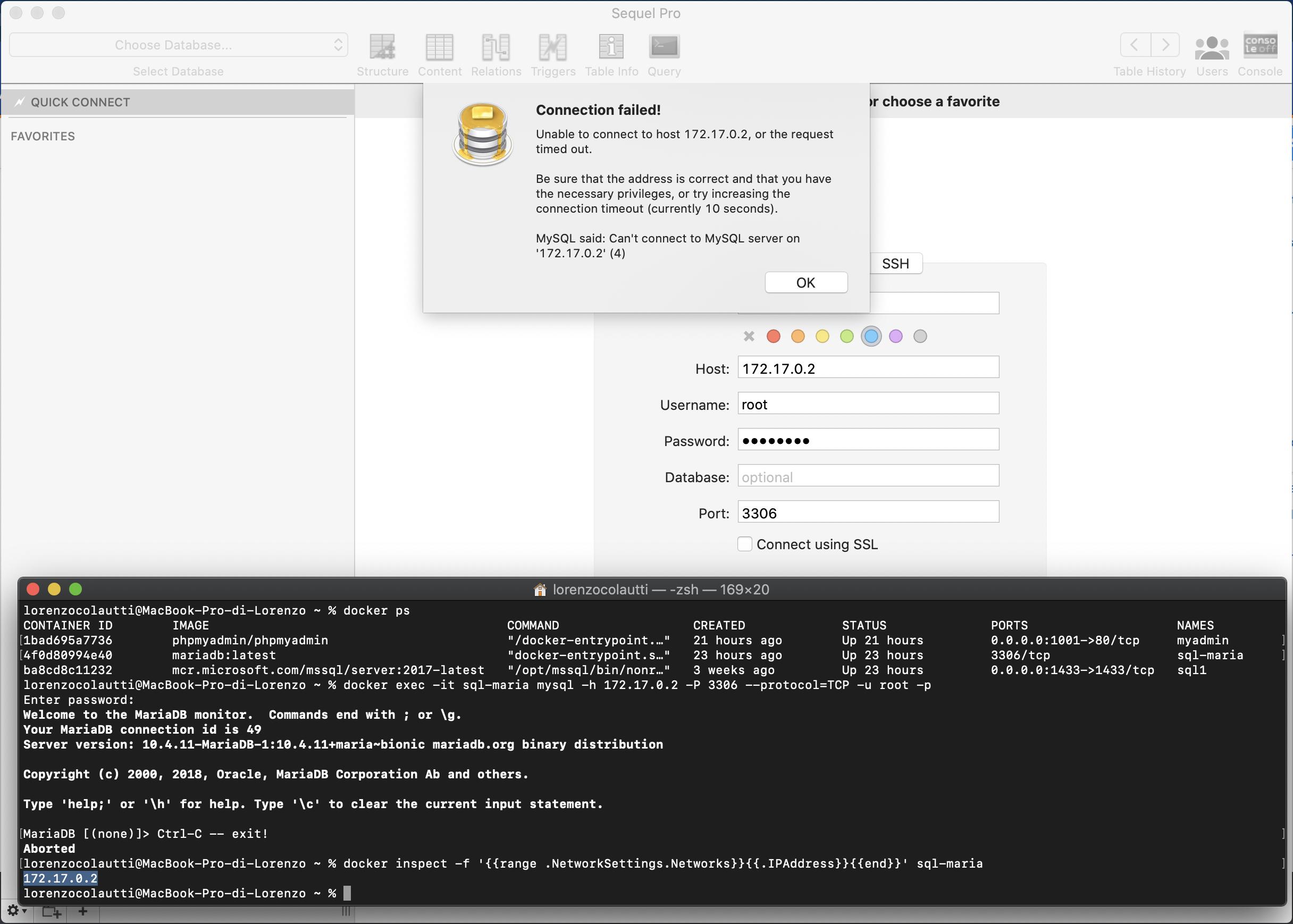Click 'Aborted' line in Terminal

pyautogui.click(x=49, y=849)
